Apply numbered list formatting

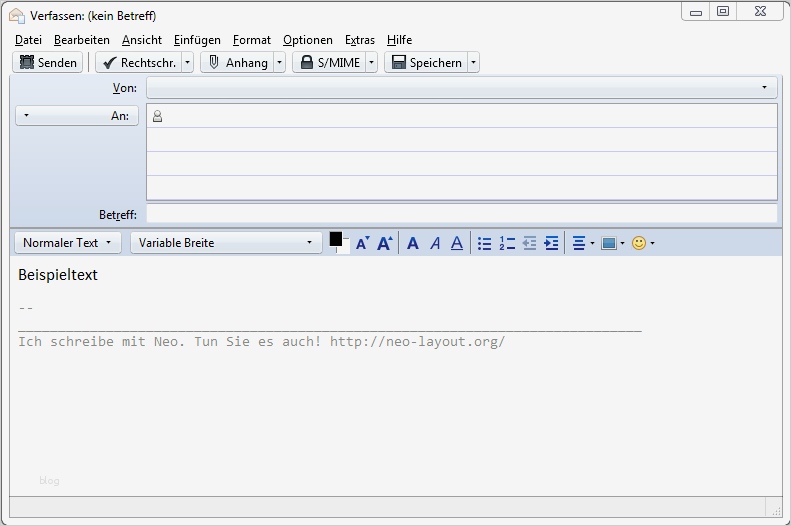coord(507,244)
